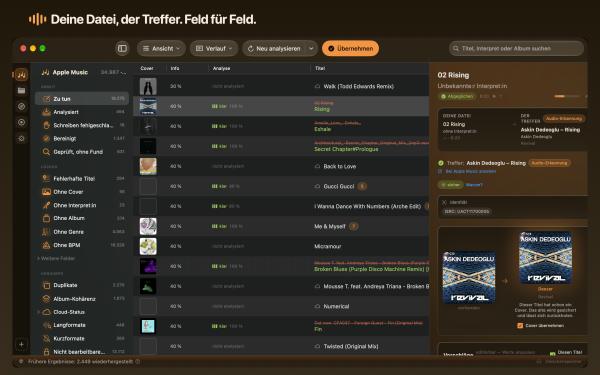Open the Ansicht dropdown
The width and height of the screenshot is (600, 375).
pyautogui.click(x=161, y=49)
